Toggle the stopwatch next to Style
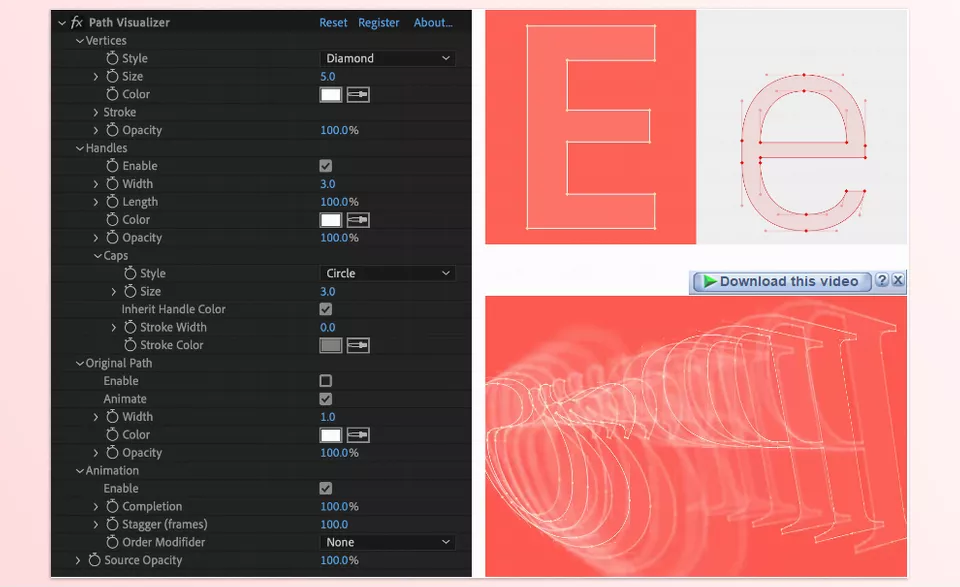Viewport: 960px width, 587px height. point(112,58)
